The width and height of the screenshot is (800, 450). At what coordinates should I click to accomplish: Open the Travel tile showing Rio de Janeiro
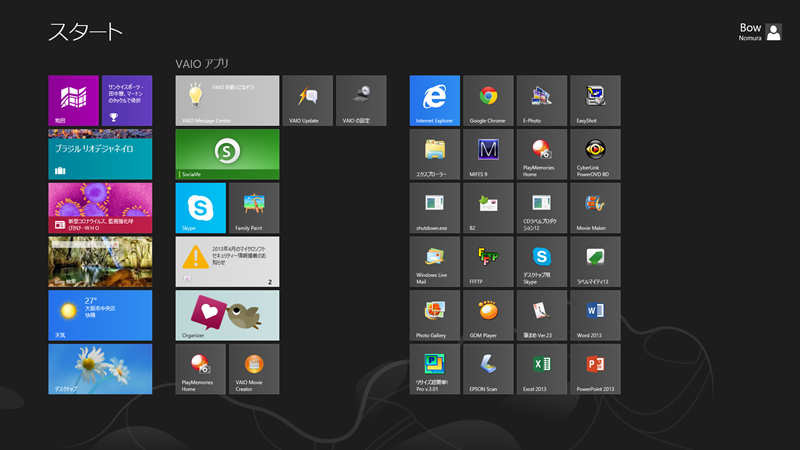[x=100, y=154]
